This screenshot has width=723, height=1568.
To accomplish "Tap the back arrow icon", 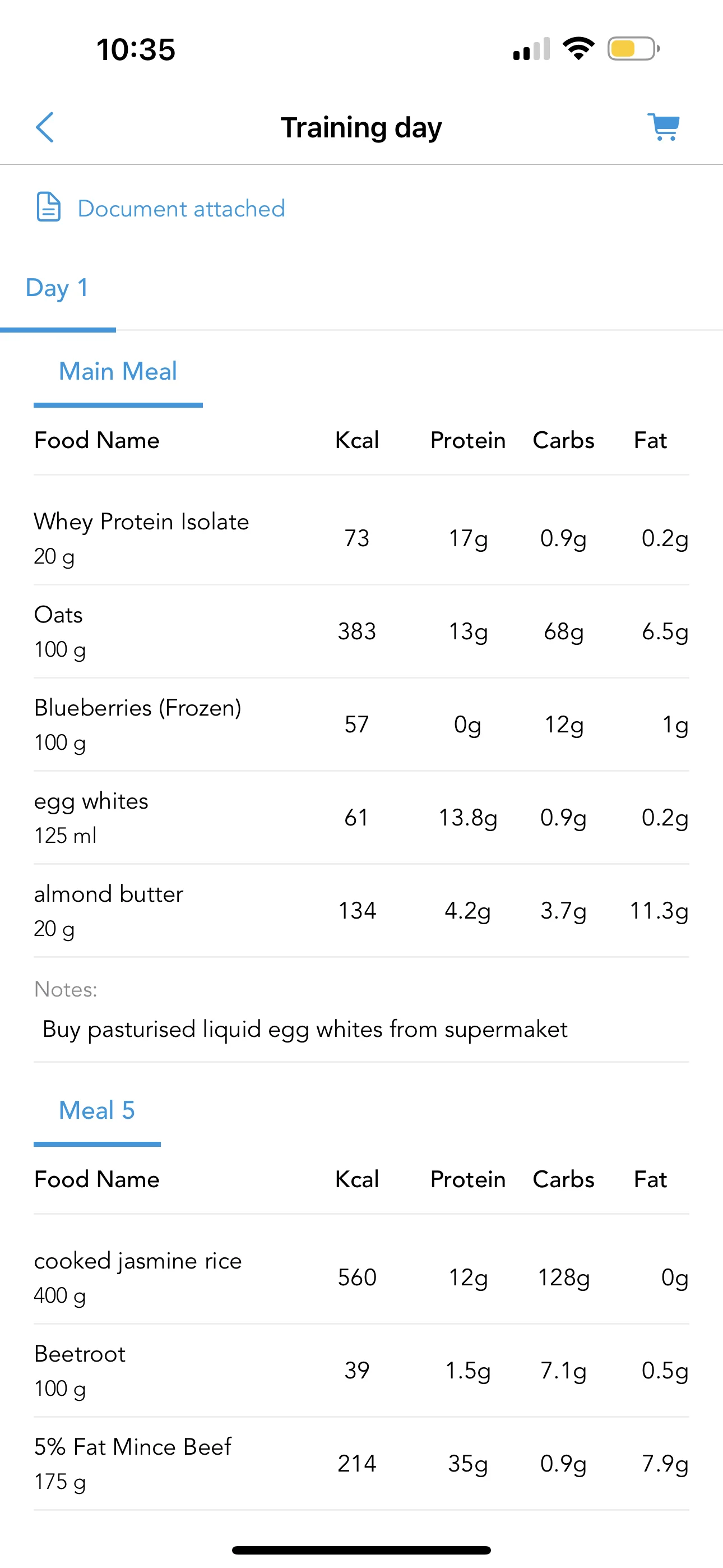I will (45, 127).
